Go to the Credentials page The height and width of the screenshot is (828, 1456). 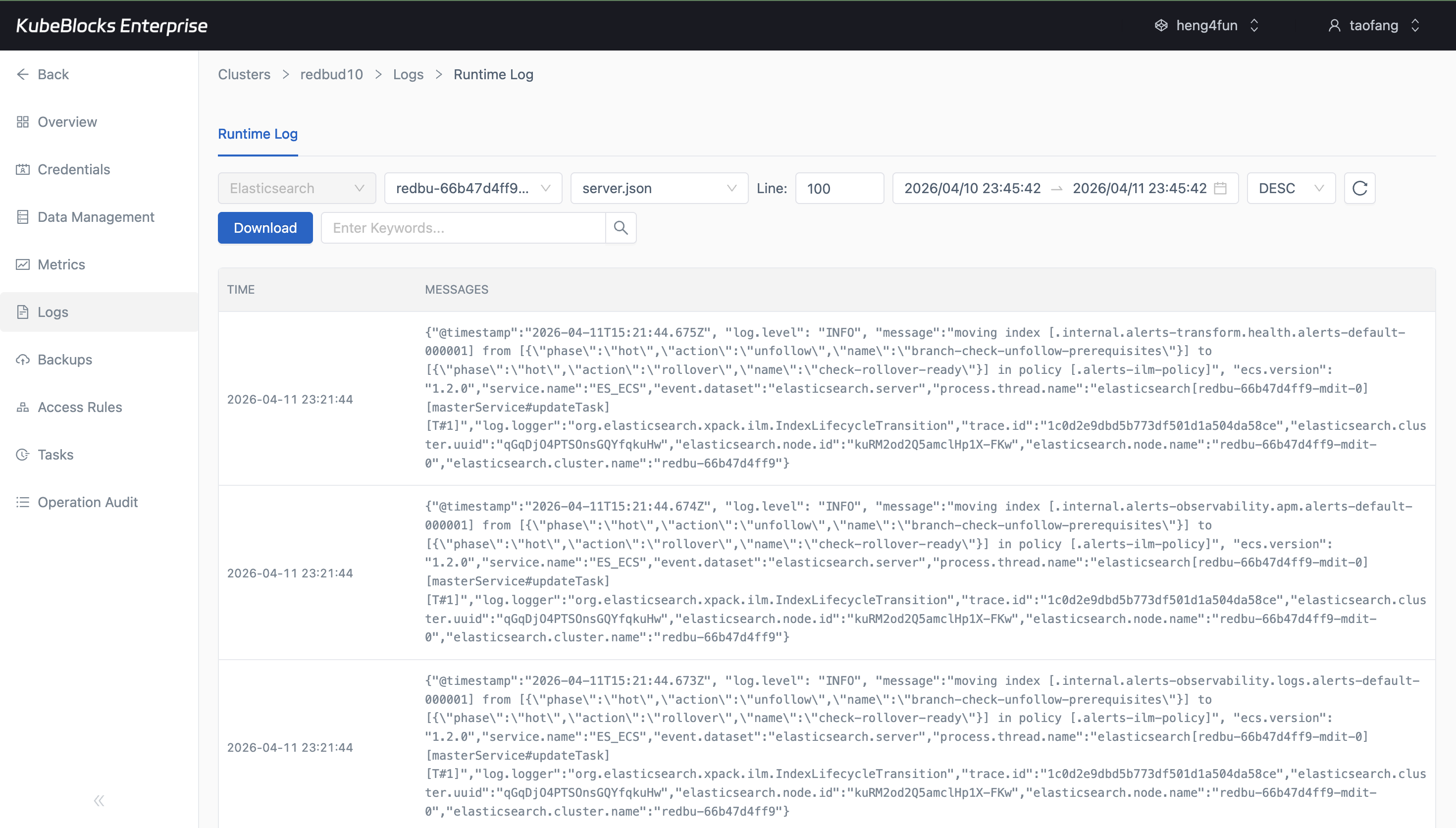tap(99, 169)
